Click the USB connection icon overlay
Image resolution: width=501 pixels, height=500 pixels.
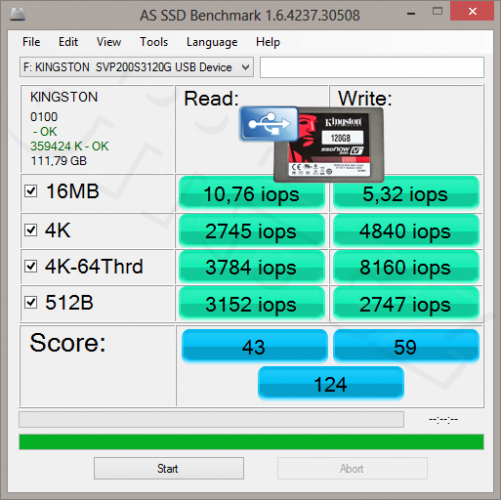point(269,124)
